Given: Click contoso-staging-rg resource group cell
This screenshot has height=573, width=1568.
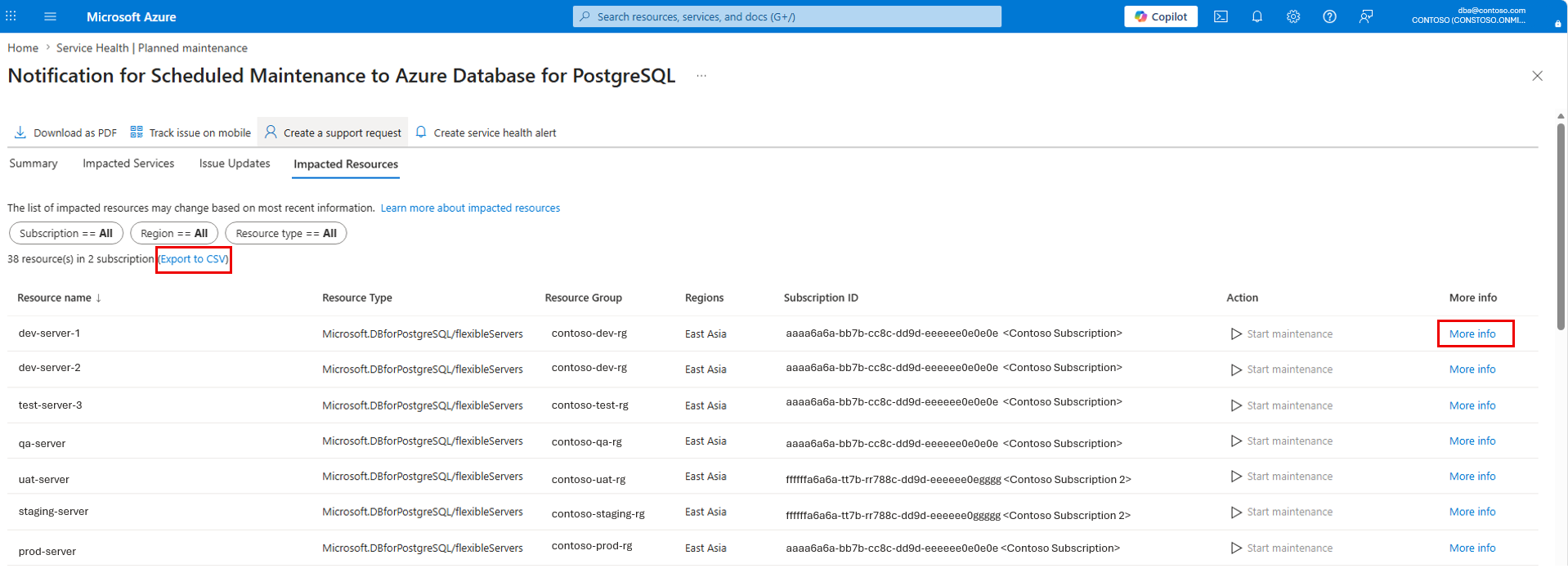Looking at the screenshot, I should click(x=598, y=514).
